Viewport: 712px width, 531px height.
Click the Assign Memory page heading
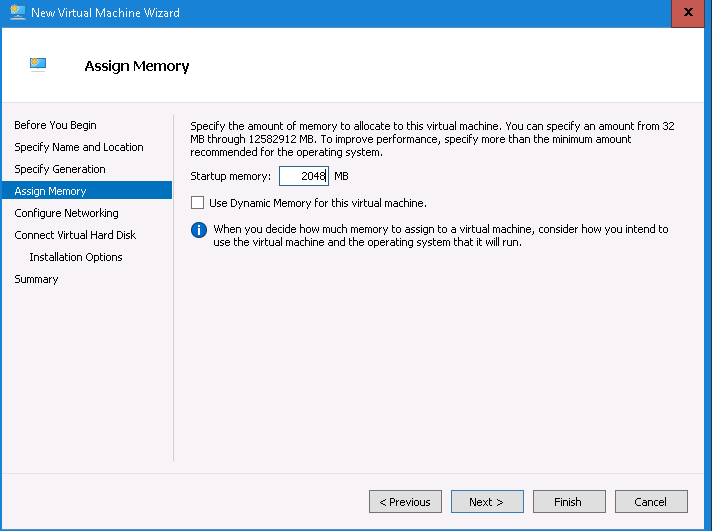(x=137, y=66)
